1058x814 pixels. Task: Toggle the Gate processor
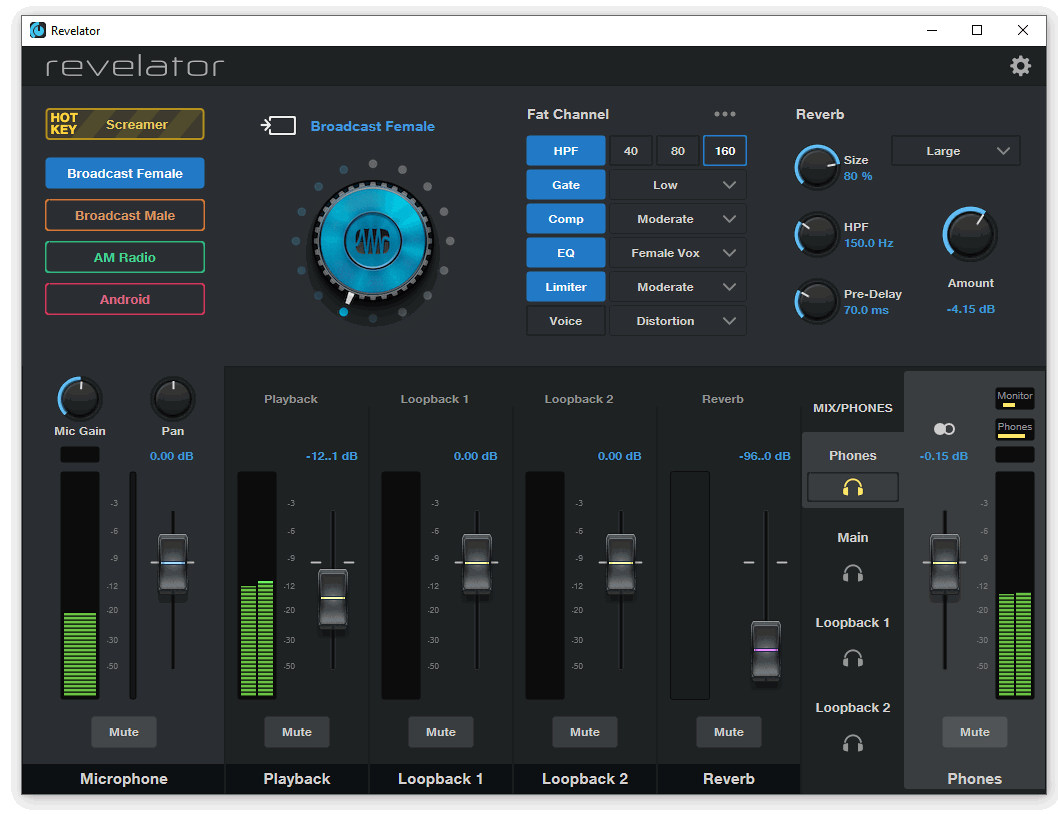(x=565, y=184)
